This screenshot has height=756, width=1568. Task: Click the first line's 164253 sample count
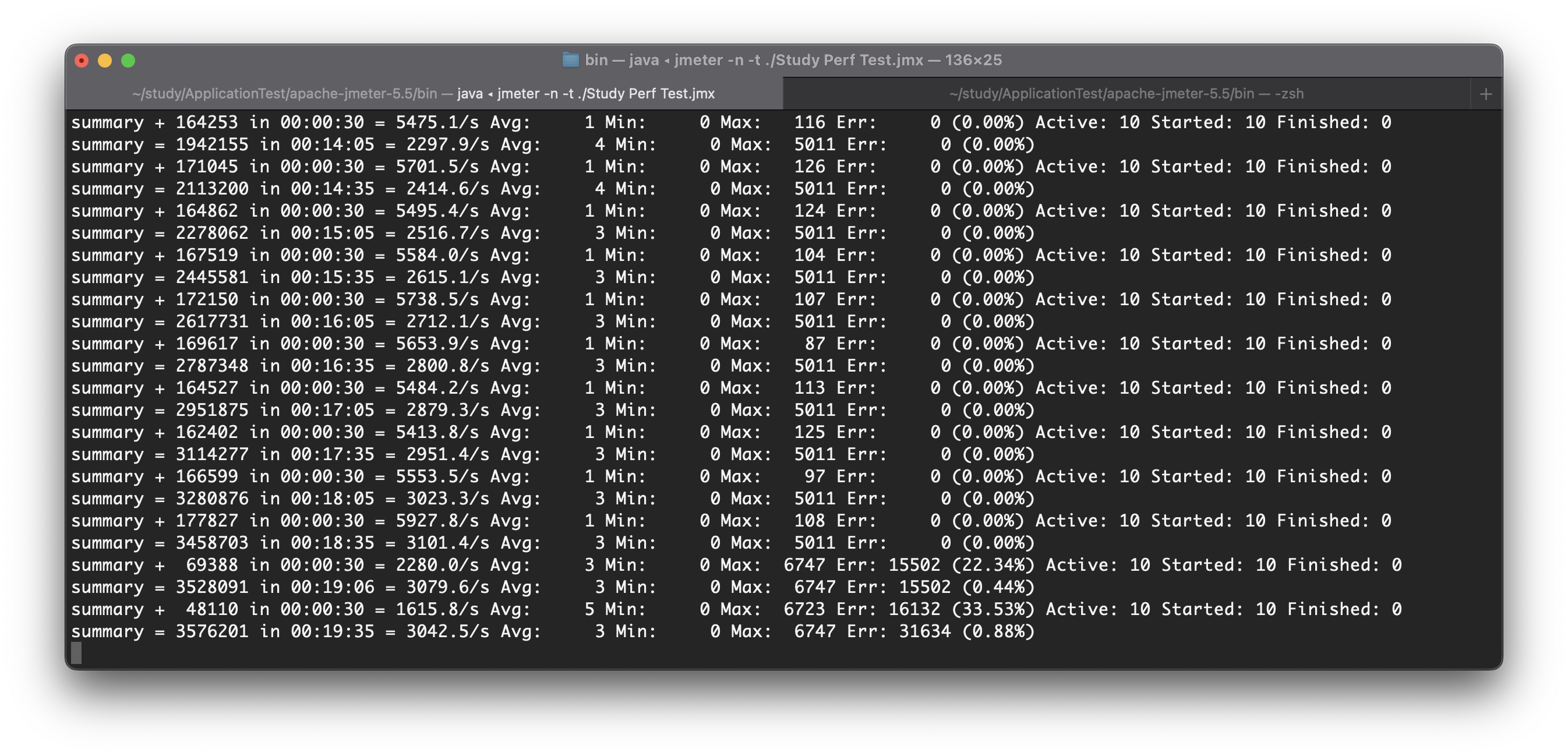206,122
